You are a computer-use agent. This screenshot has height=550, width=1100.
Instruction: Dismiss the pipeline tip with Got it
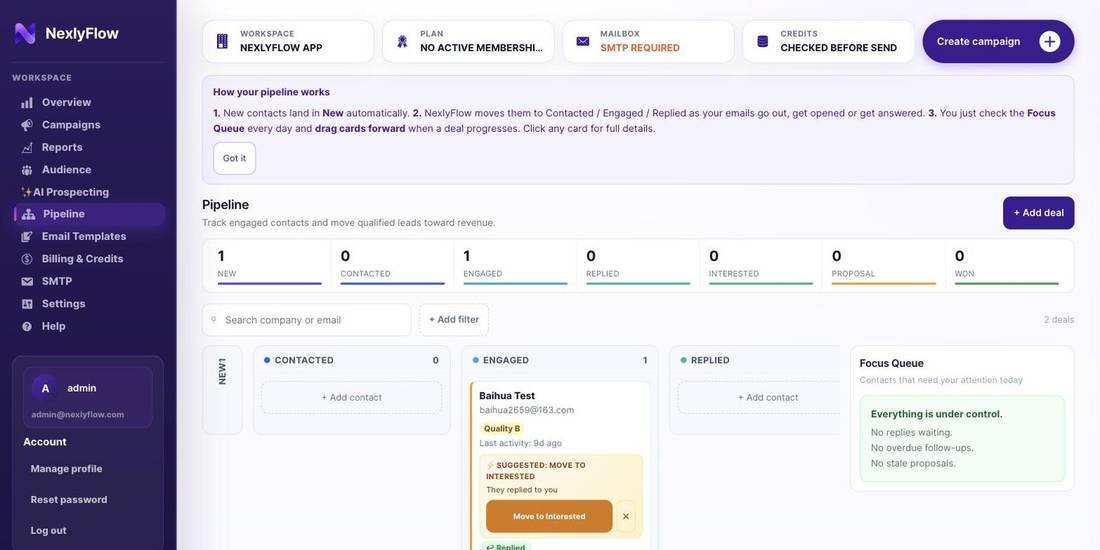[234, 159]
